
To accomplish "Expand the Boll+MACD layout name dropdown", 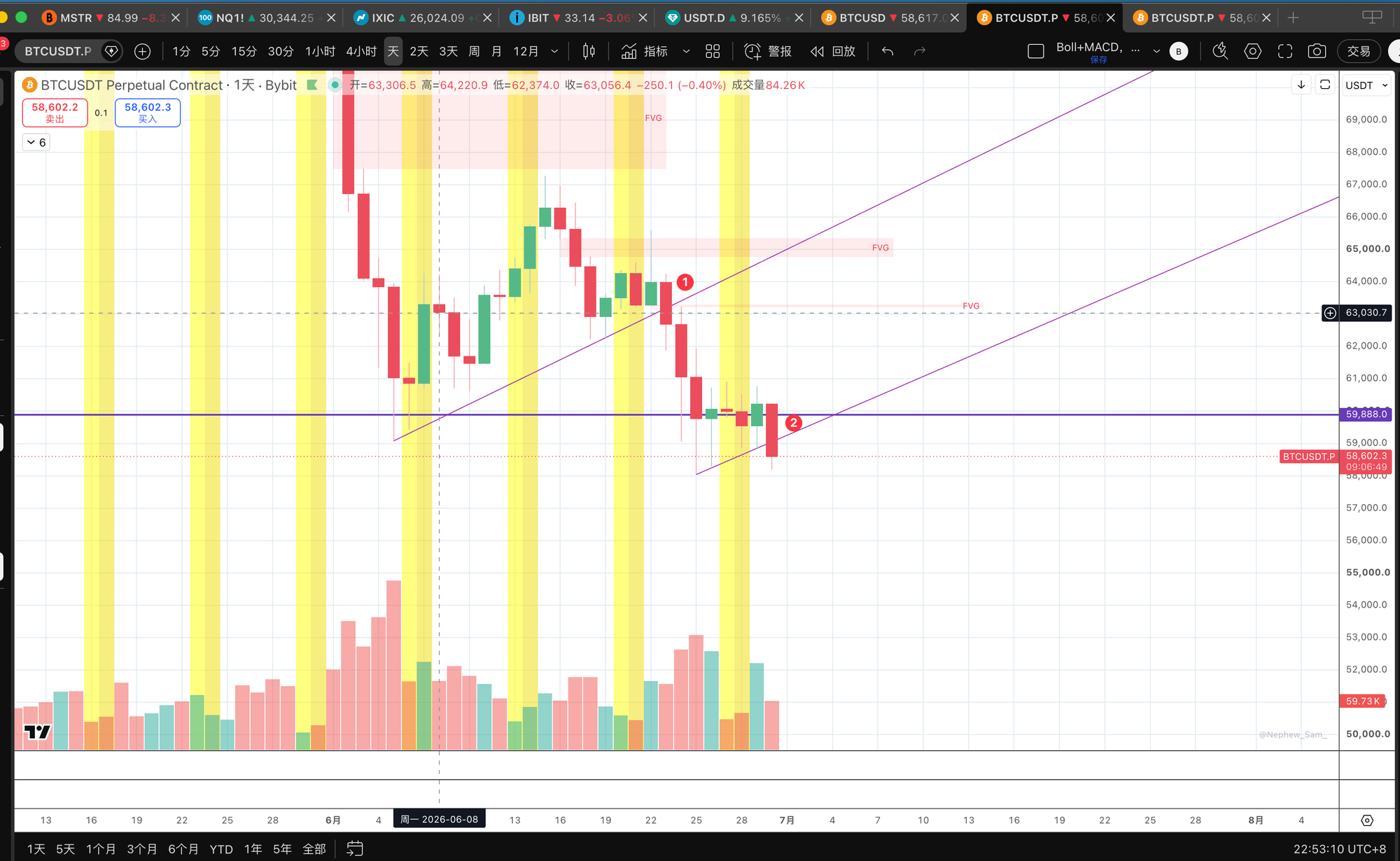I will tap(1156, 51).
